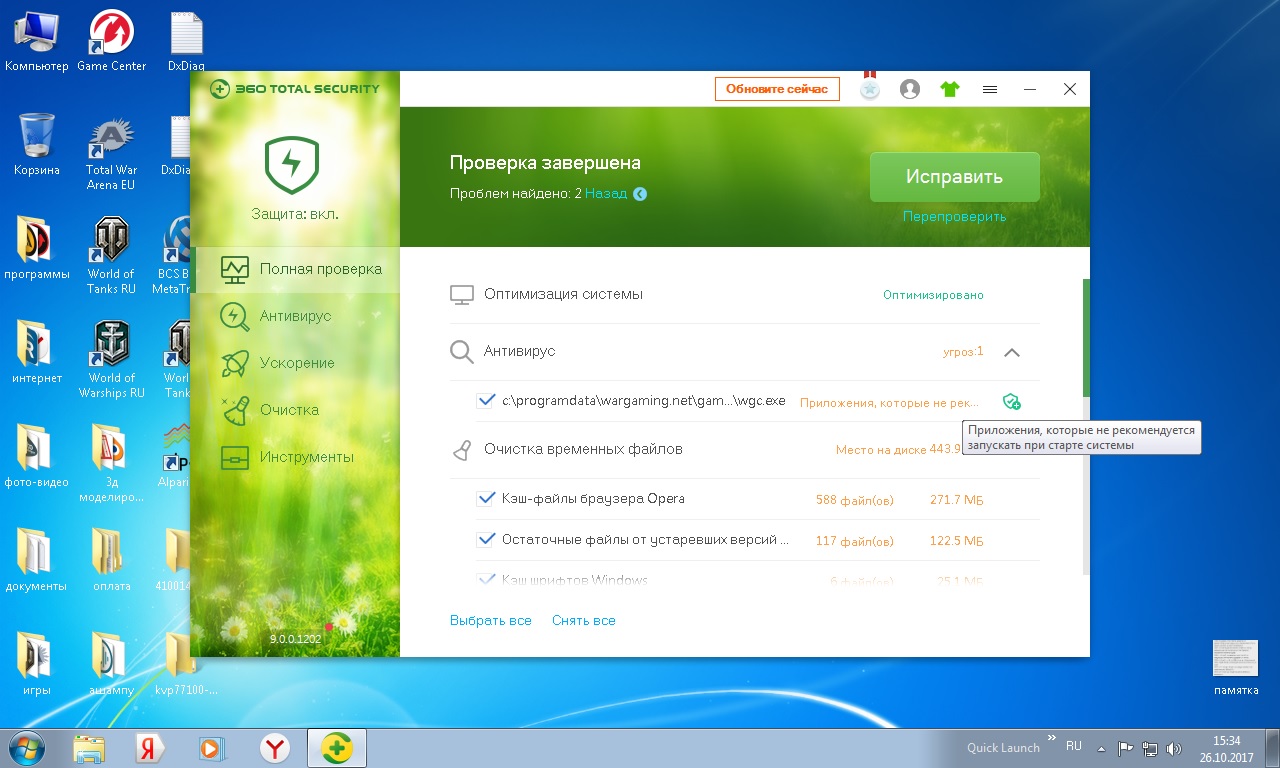This screenshot has width=1280, height=768.
Task: Select the Корзина recycle bin icon
Action: pos(37,146)
